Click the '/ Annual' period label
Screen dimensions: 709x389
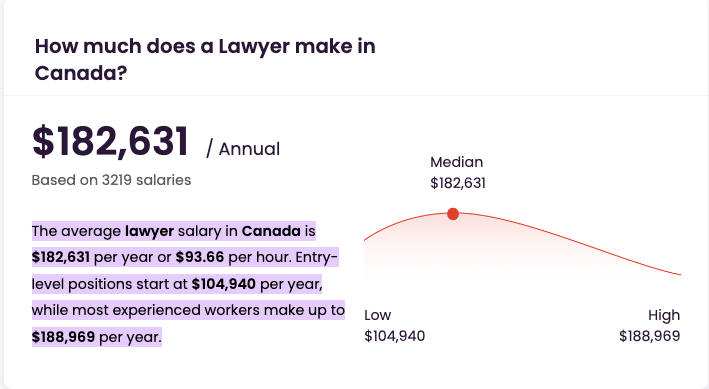point(243,149)
